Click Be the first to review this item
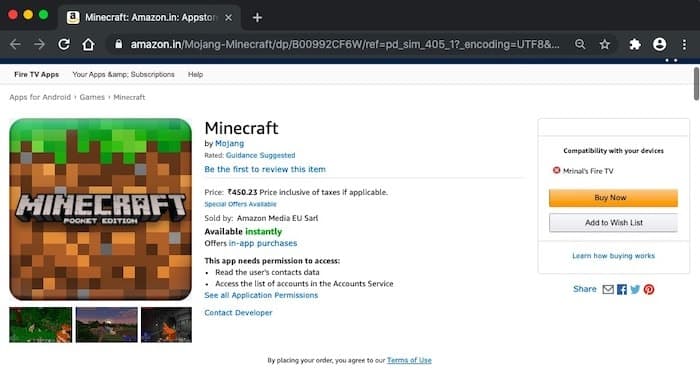Viewport: 700px width, 374px height. 265,169
